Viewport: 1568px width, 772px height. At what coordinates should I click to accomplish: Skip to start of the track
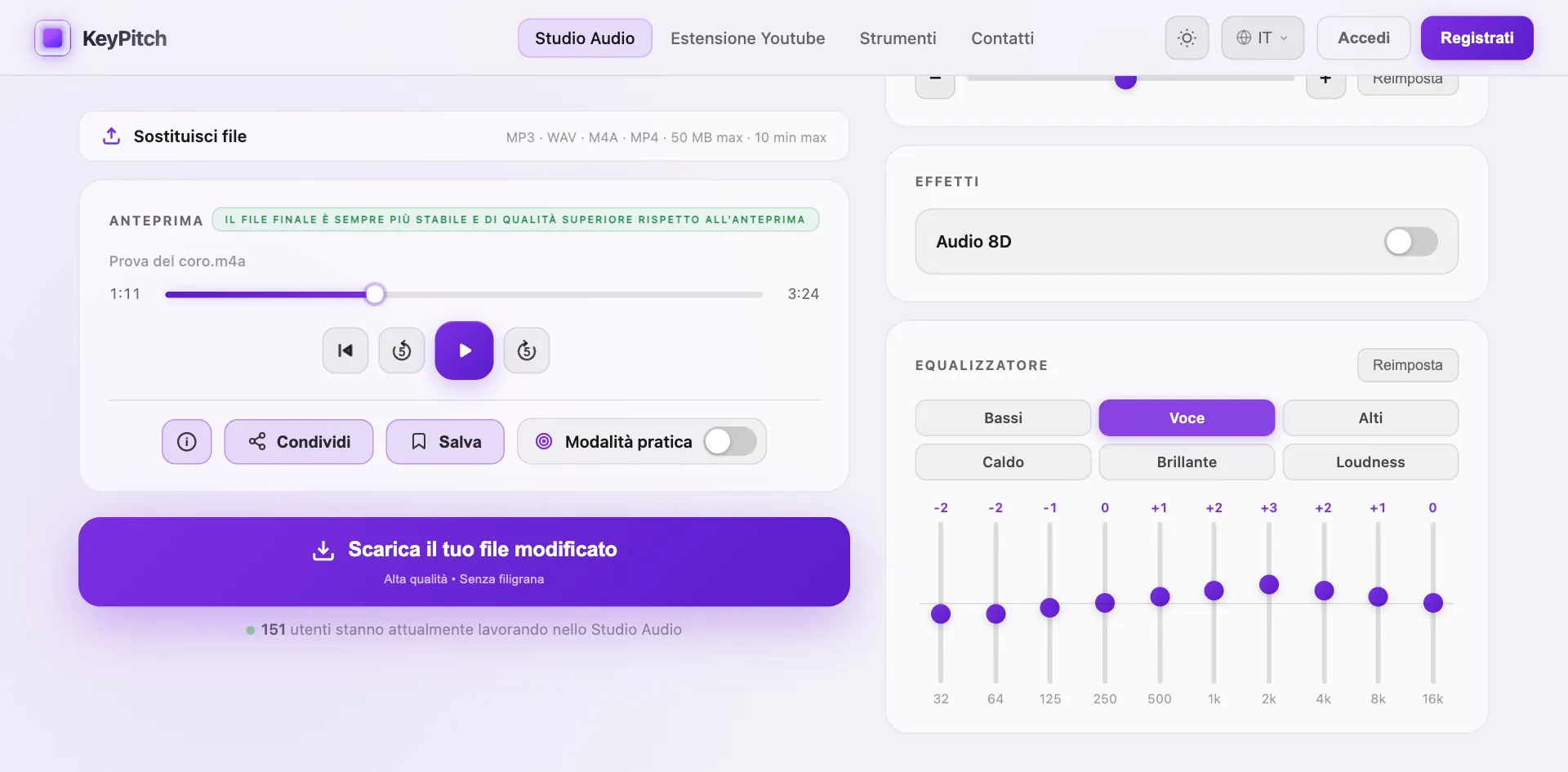click(345, 350)
